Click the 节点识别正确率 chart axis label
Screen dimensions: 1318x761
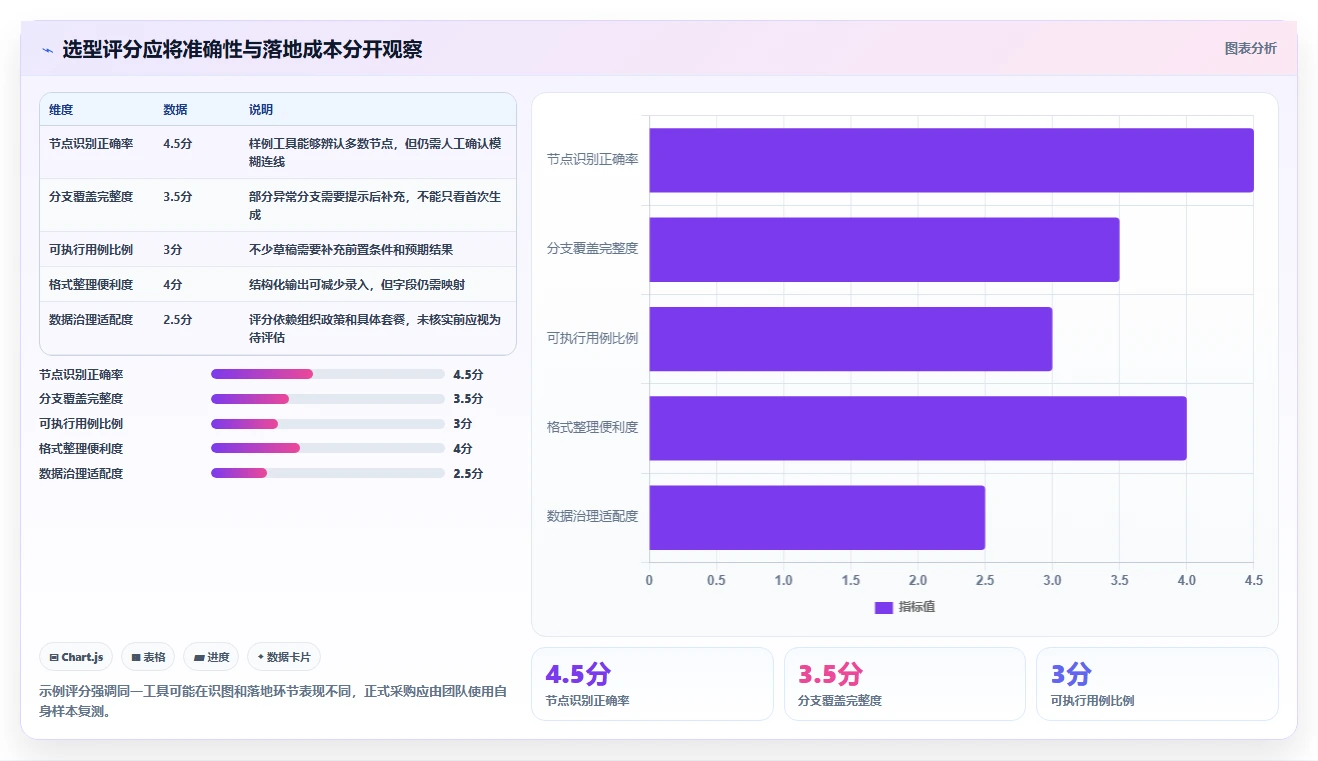(592, 159)
